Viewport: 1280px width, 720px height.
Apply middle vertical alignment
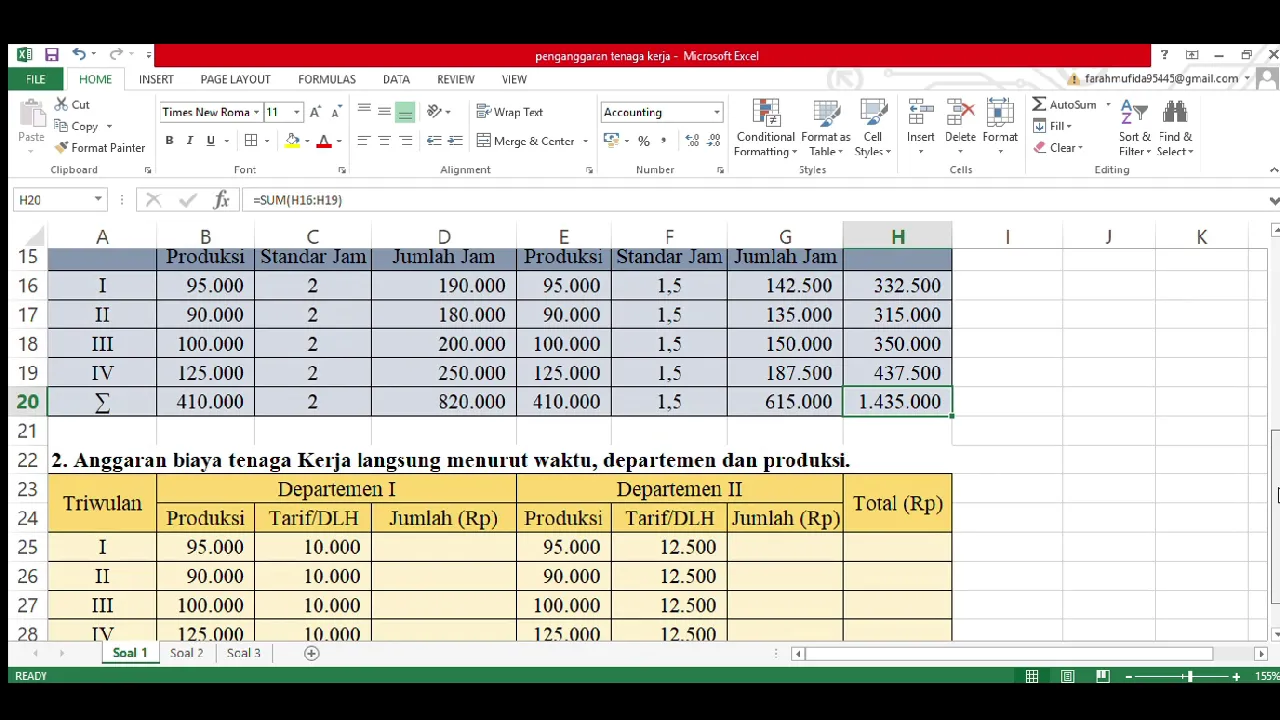[x=385, y=112]
